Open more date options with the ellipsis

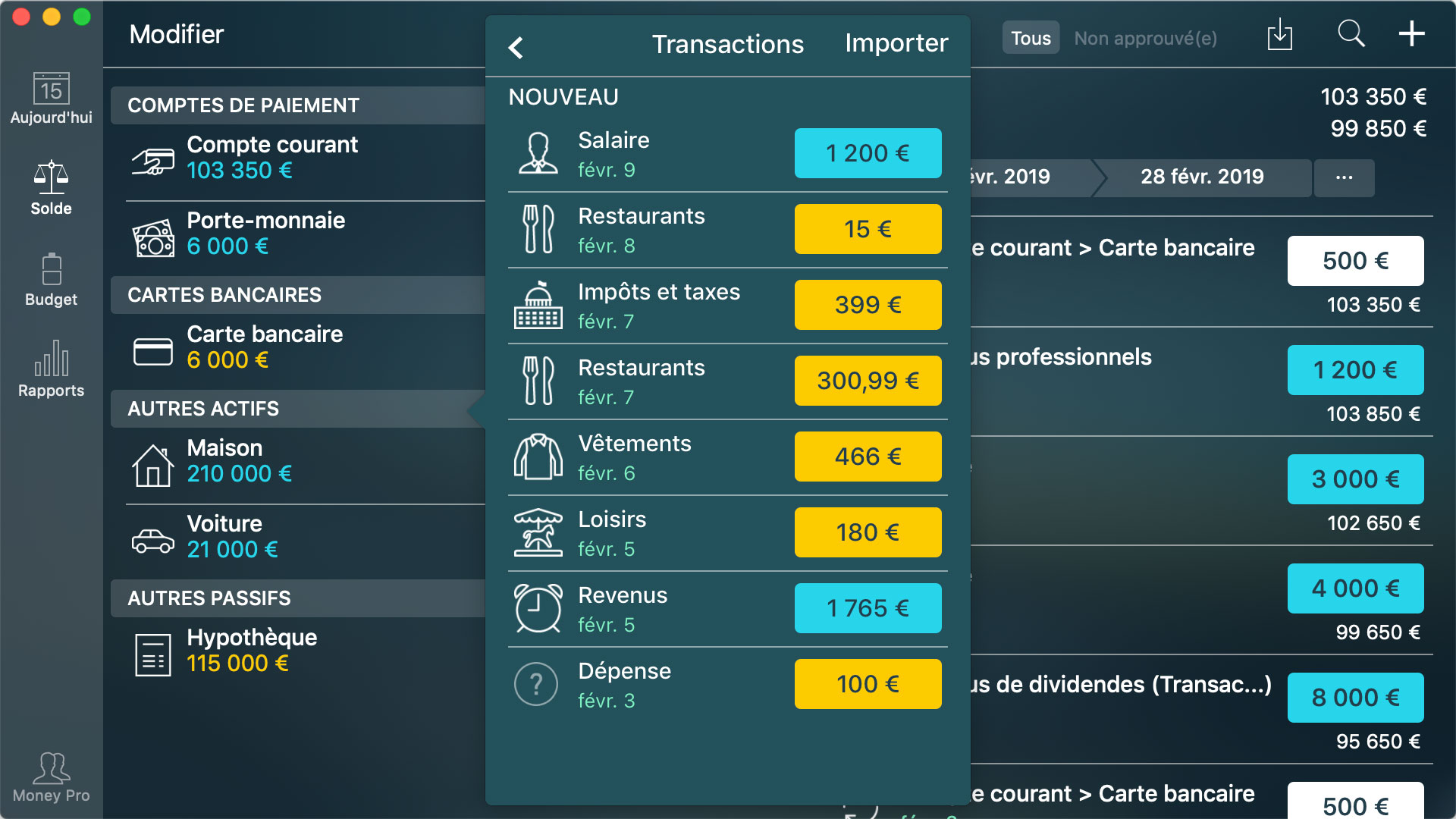(x=1344, y=177)
